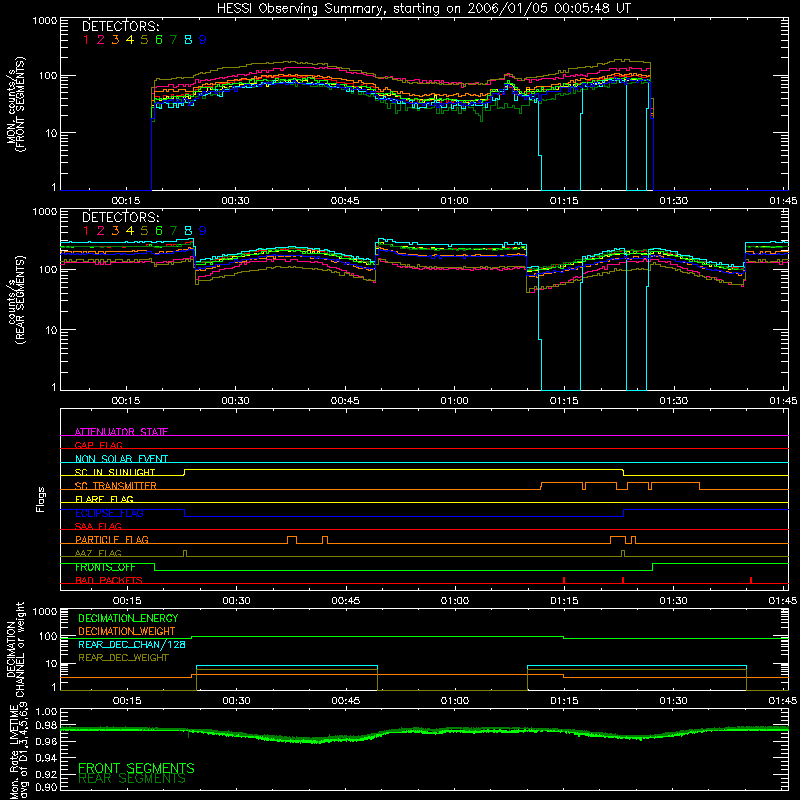
Task: Click the 00:45 time tick under decimation plot
Action: 345,701
